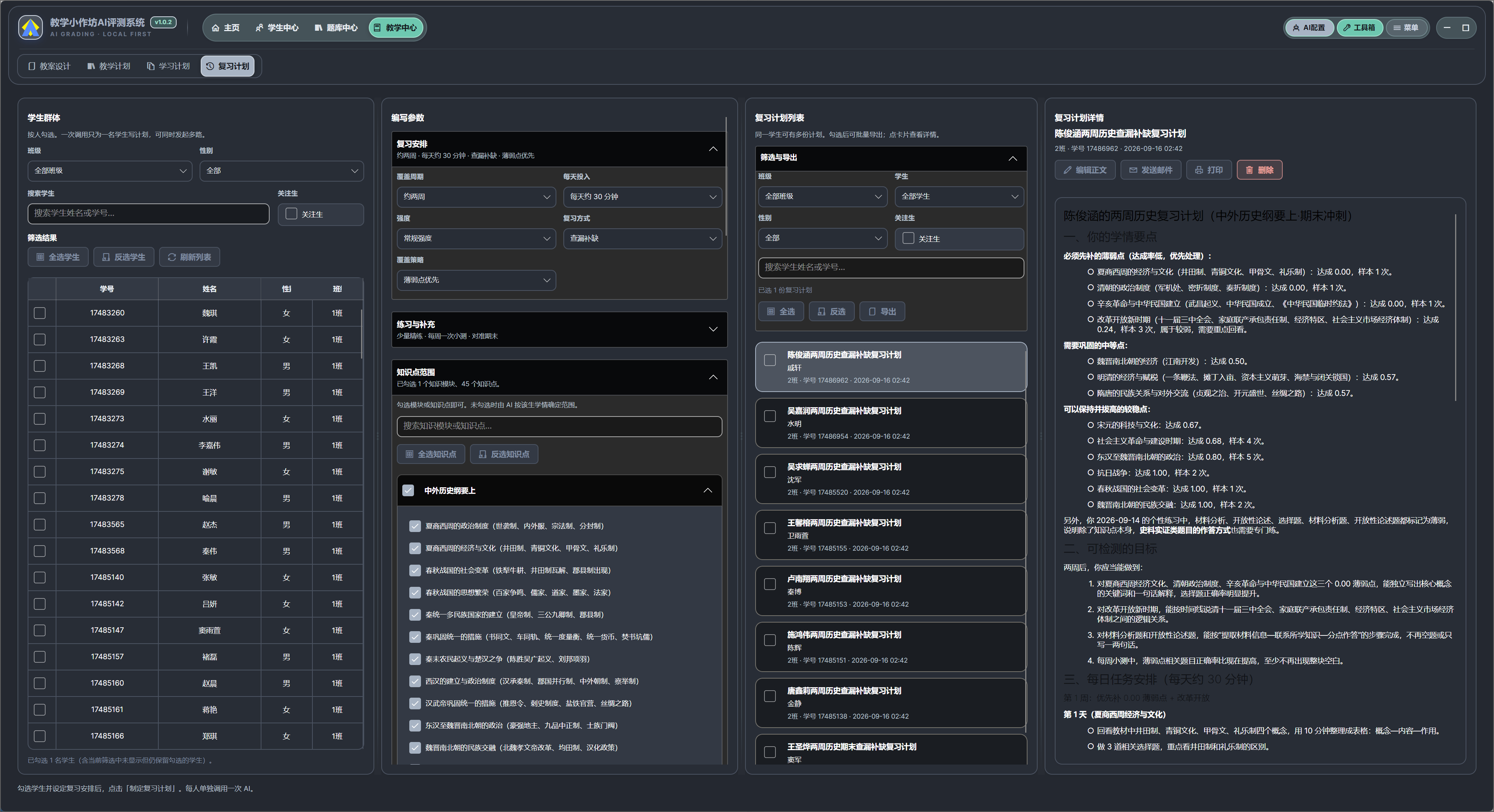Click the 全选 icon in plan list
1494x812 pixels.
[771, 312]
